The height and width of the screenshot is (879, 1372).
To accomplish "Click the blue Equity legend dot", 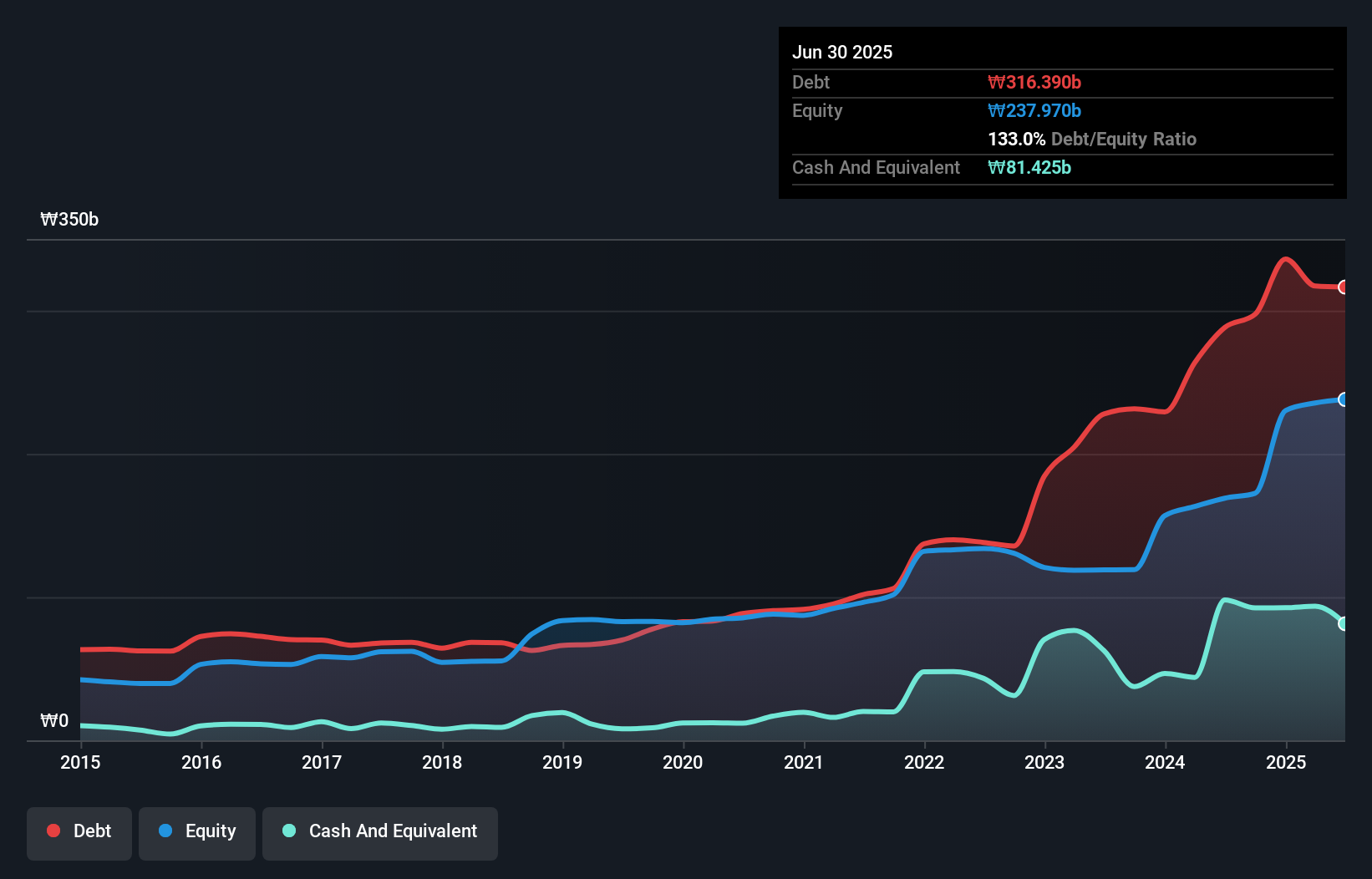I will [x=165, y=831].
